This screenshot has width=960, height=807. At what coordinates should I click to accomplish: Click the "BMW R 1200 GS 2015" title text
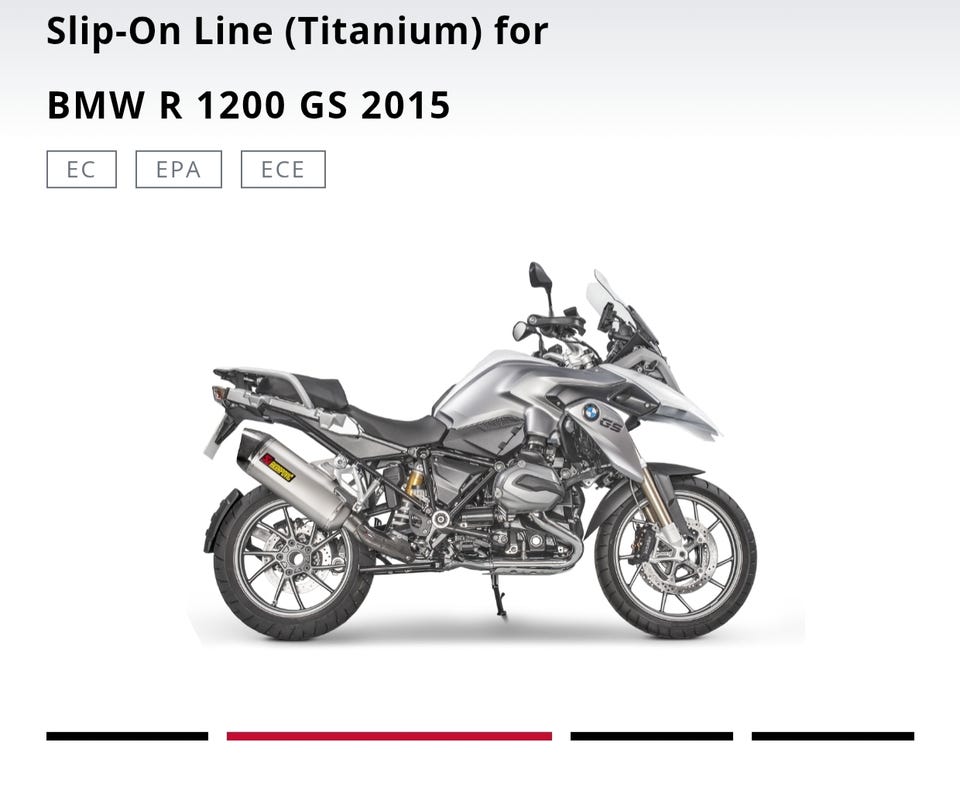click(x=249, y=104)
